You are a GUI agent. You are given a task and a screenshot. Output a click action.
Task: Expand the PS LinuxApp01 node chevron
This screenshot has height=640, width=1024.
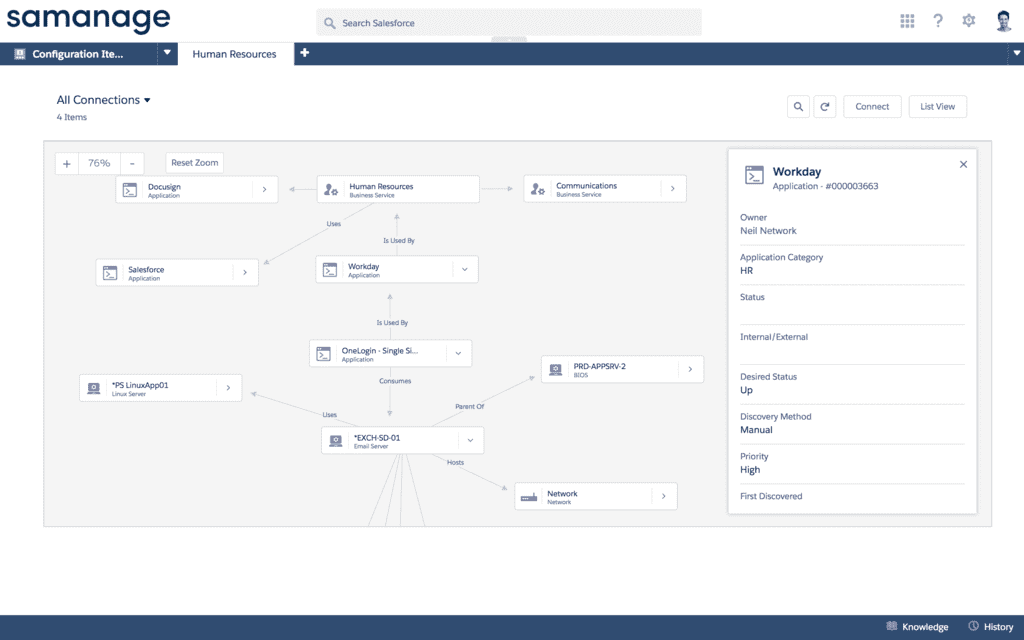click(229, 388)
